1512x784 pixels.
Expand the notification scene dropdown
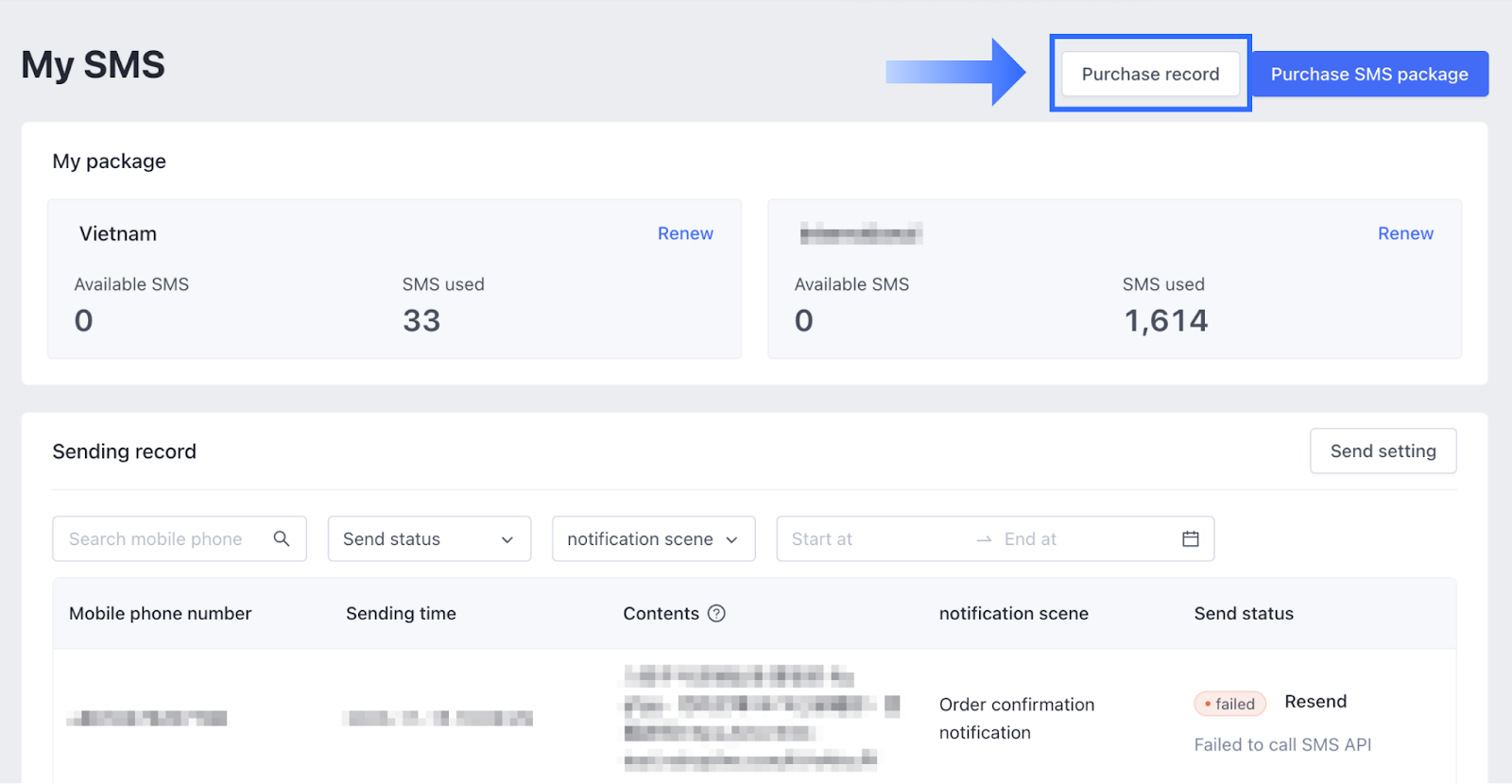click(653, 539)
